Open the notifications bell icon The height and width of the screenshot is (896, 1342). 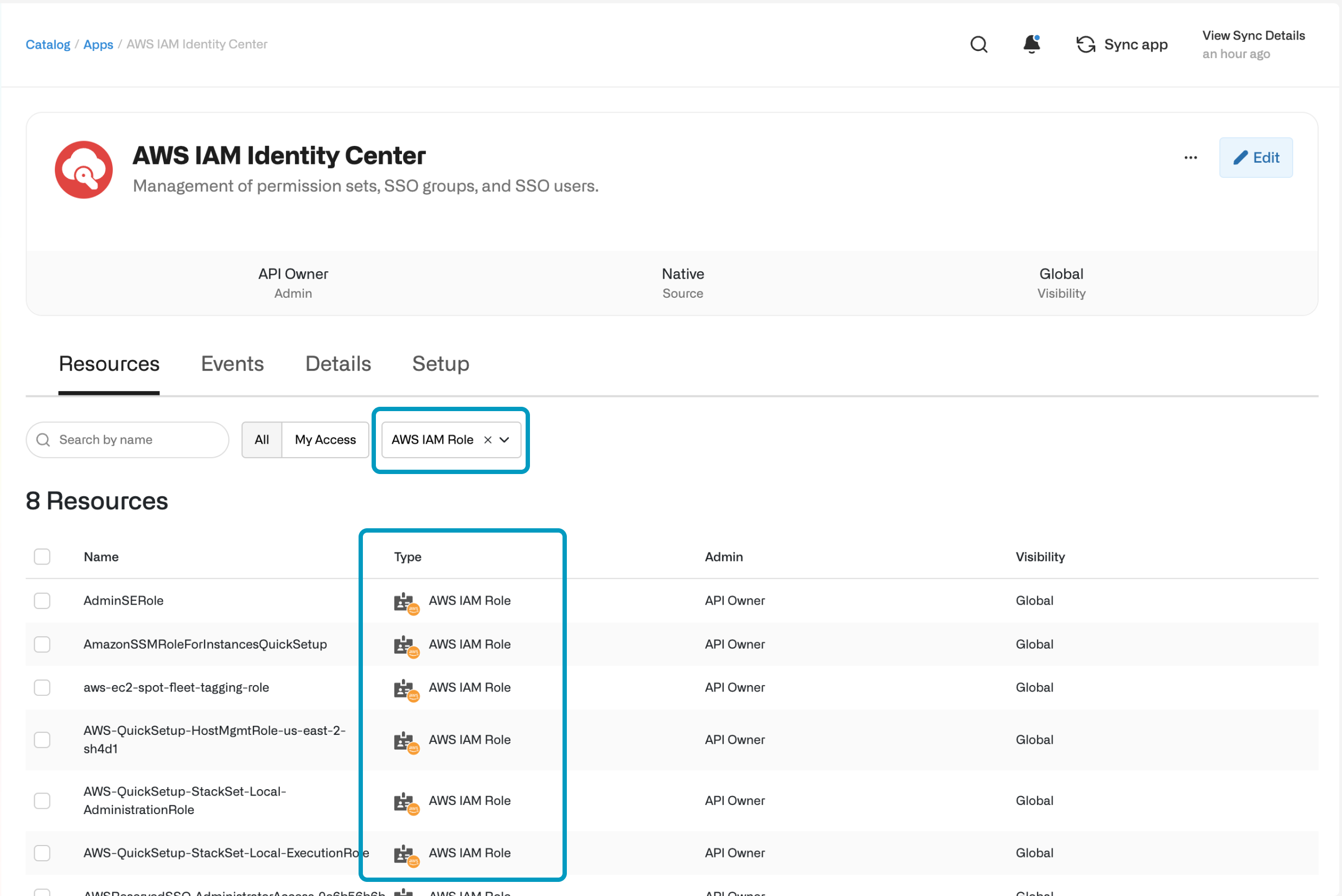(1031, 44)
